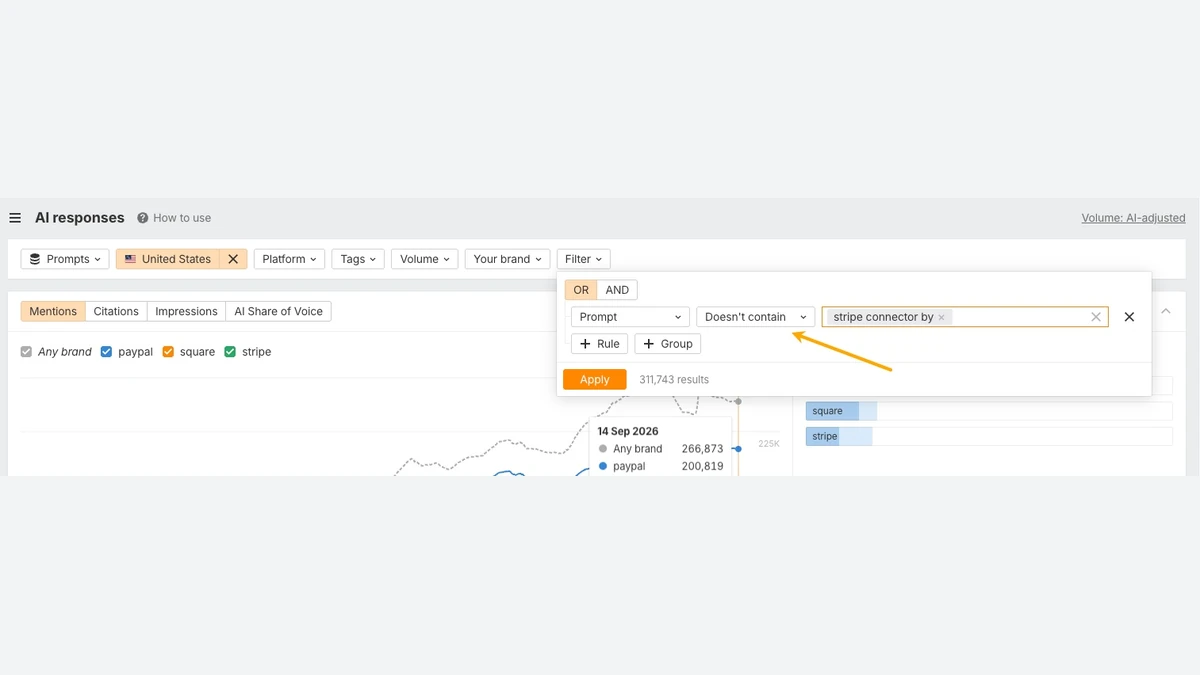Open the Prompt field selector
This screenshot has width=1200, height=675.
click(630, 317)
